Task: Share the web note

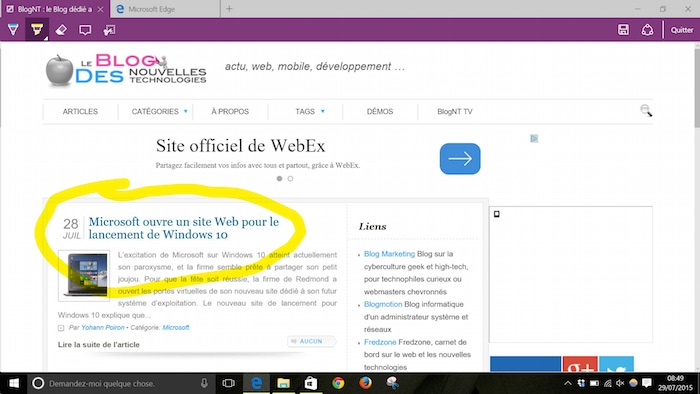Action: (x=647, y=30)
